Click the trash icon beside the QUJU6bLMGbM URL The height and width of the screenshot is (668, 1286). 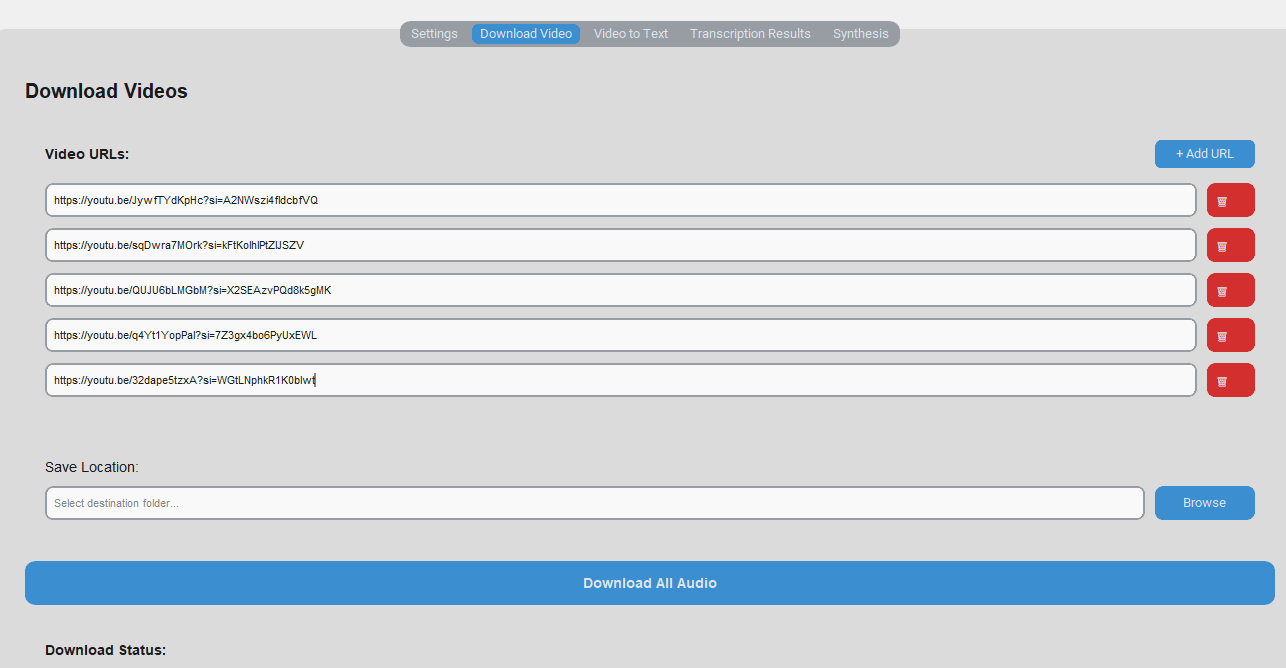click(x=1230, y=289)
